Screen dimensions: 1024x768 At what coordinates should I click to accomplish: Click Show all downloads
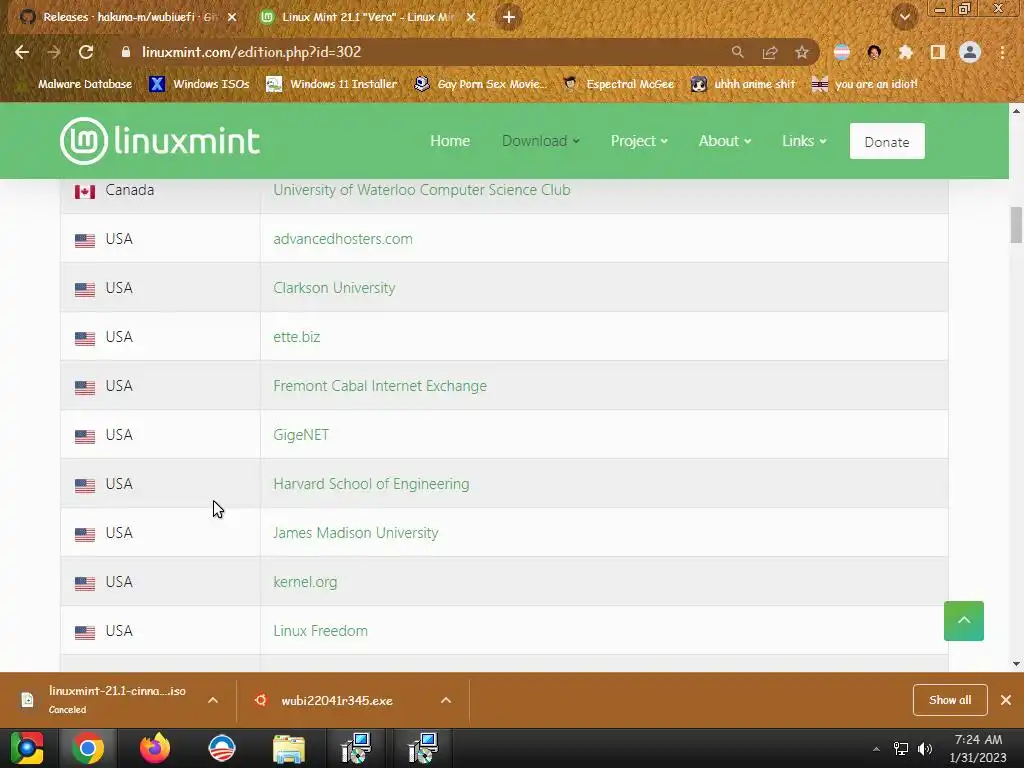coord(950,700)
